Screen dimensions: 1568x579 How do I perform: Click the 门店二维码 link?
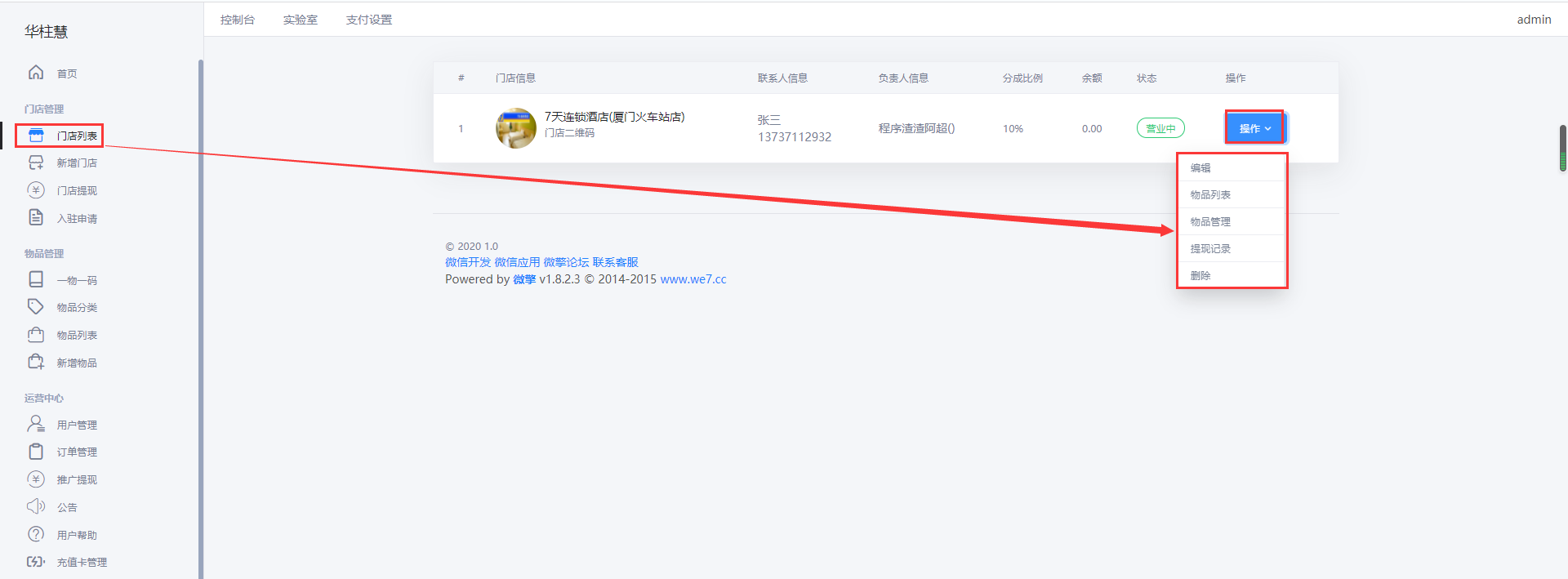569,133
